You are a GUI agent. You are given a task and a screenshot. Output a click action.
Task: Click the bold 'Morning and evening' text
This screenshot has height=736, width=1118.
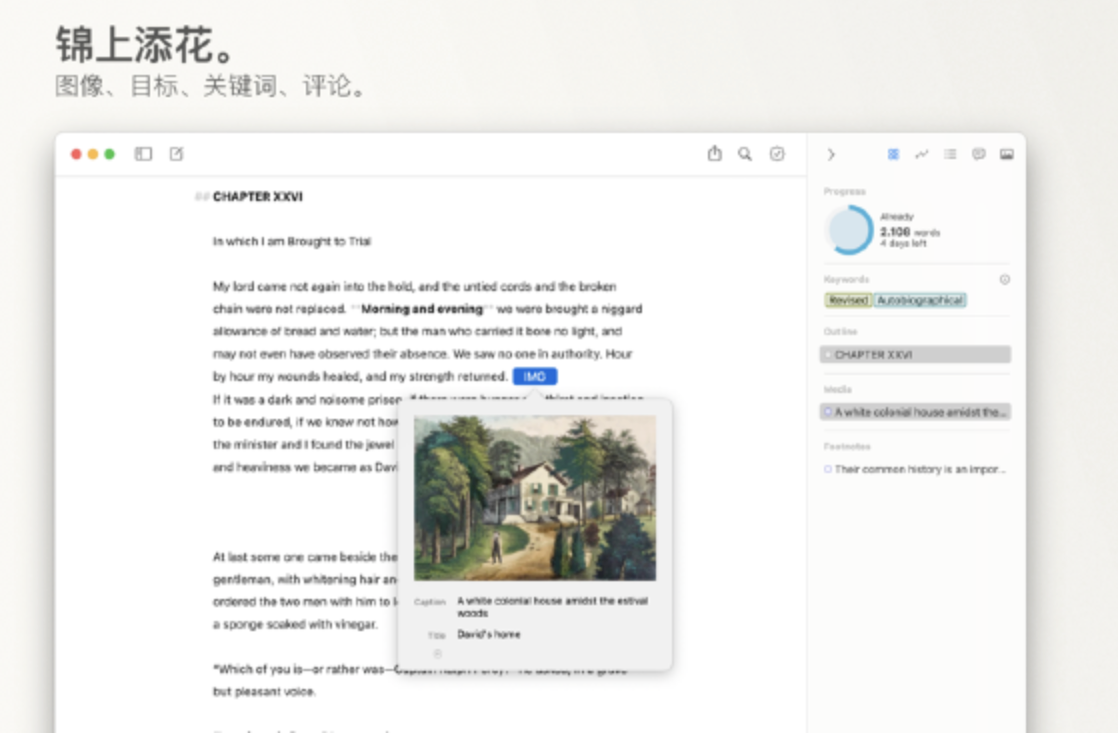[x=422, y=309]
